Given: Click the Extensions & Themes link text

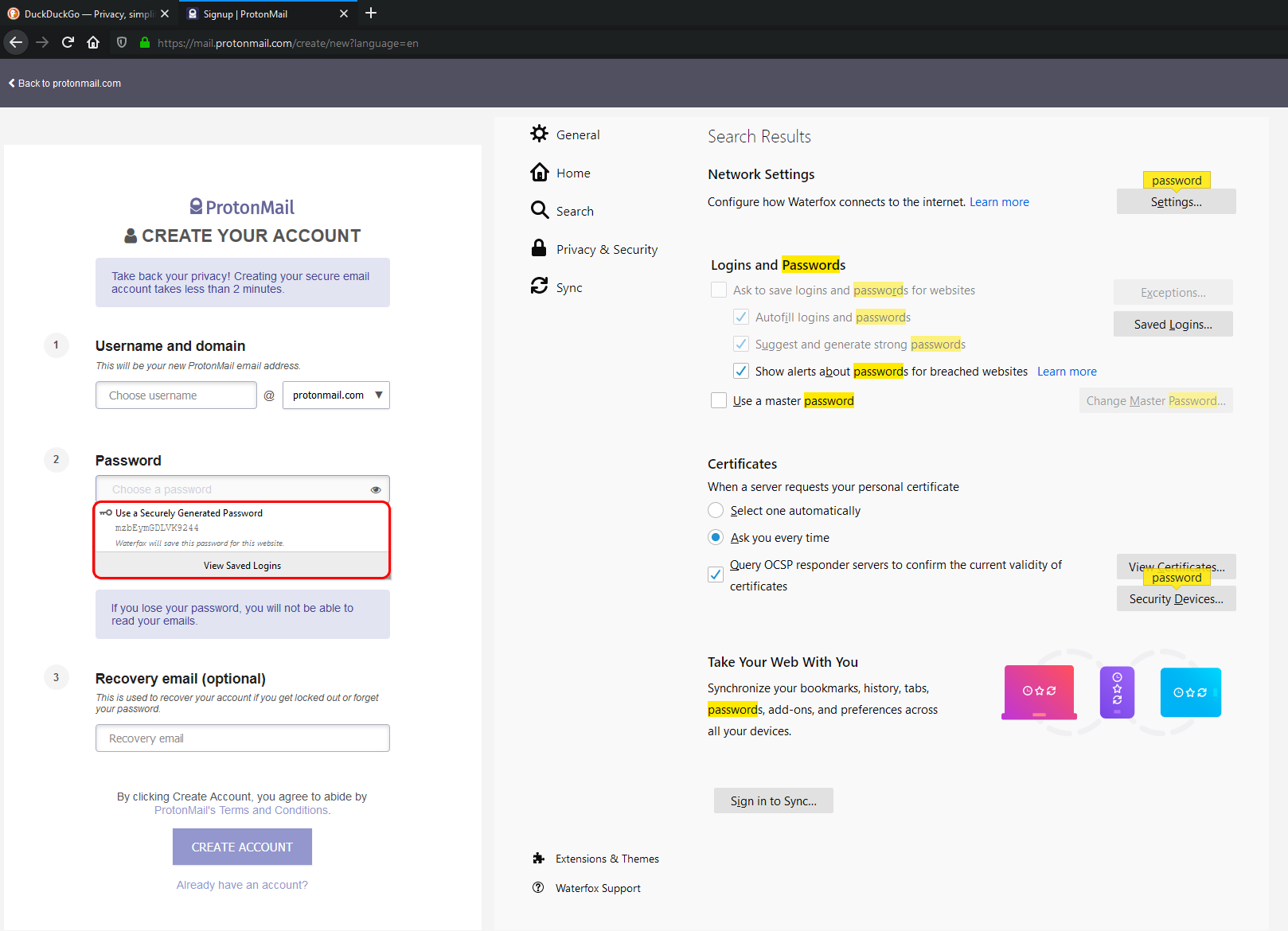Looking at the screenshot, I should click(607, 859).
